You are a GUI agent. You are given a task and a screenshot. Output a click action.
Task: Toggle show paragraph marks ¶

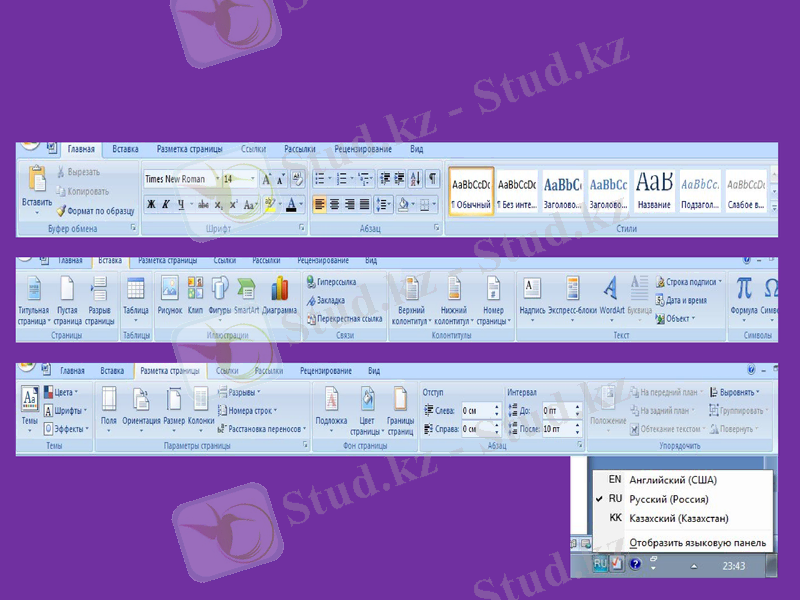click(x=433, y=179)
